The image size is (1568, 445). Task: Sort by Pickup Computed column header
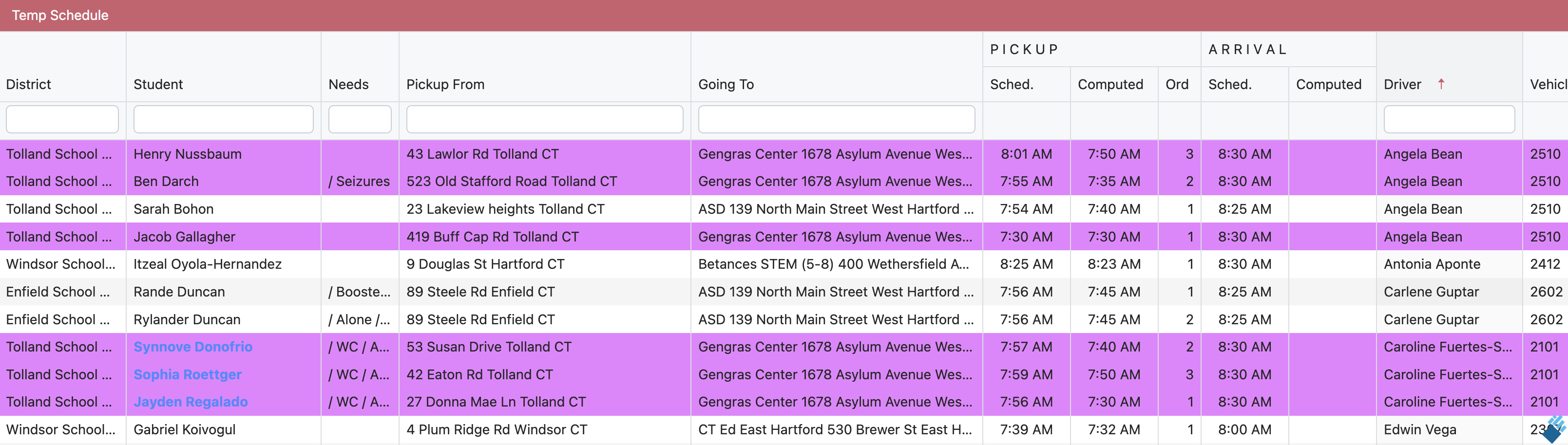1110,85
